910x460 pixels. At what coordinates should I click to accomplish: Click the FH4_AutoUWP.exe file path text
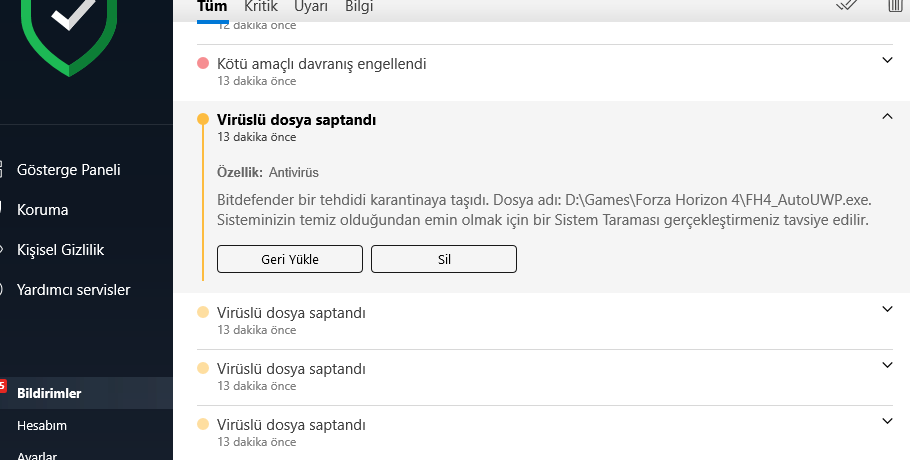tap(718, 200)
